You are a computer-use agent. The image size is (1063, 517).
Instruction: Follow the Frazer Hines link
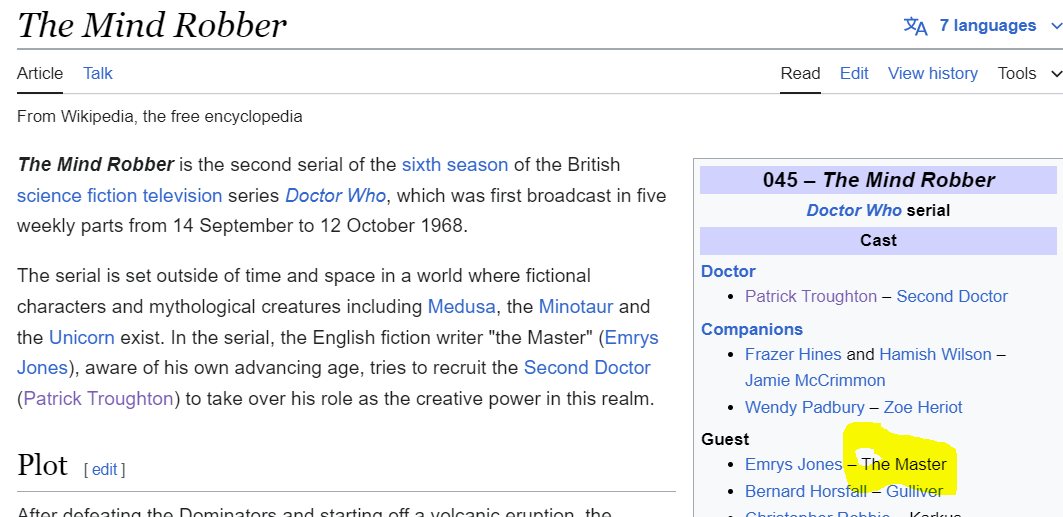pos(793,354)
